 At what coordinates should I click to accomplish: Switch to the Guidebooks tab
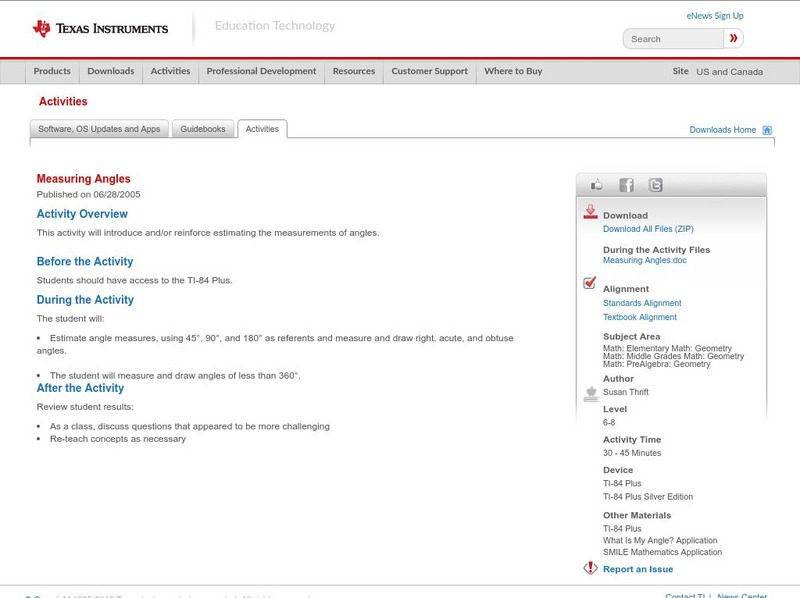click(x=202, y=129)
